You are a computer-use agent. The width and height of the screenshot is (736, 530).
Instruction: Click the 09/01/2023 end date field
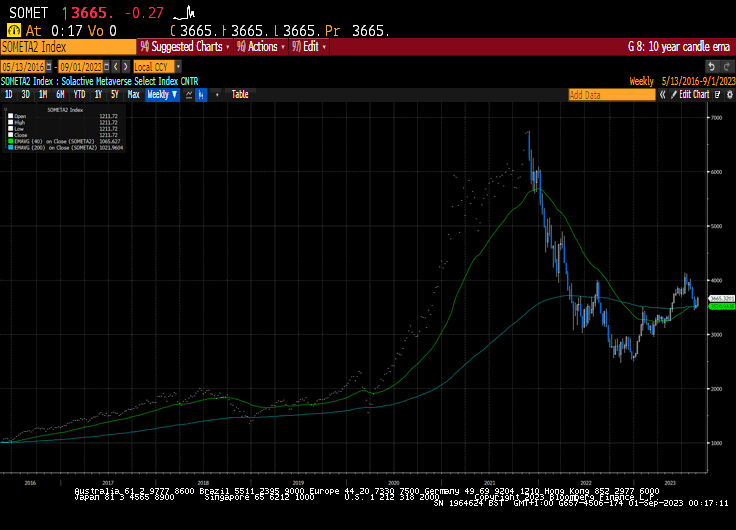coord(81,67)
